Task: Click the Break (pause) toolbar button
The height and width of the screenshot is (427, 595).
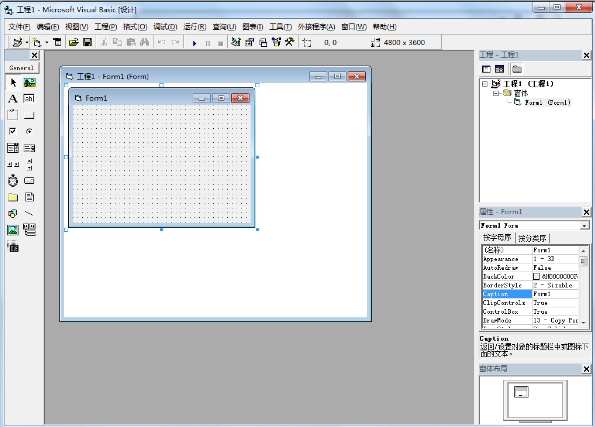Action: [x=208, y=43]
